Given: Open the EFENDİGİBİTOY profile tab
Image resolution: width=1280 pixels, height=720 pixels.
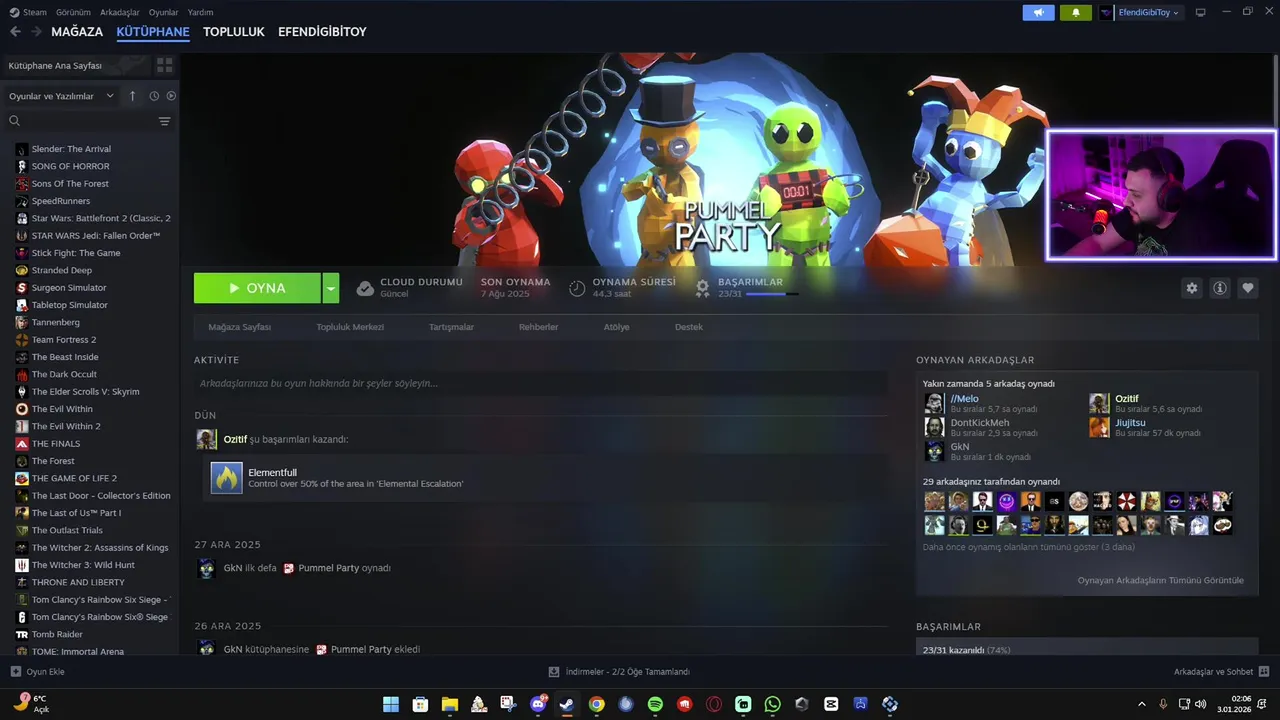Looking at the screenshot, I should click(x=322, y=32).
